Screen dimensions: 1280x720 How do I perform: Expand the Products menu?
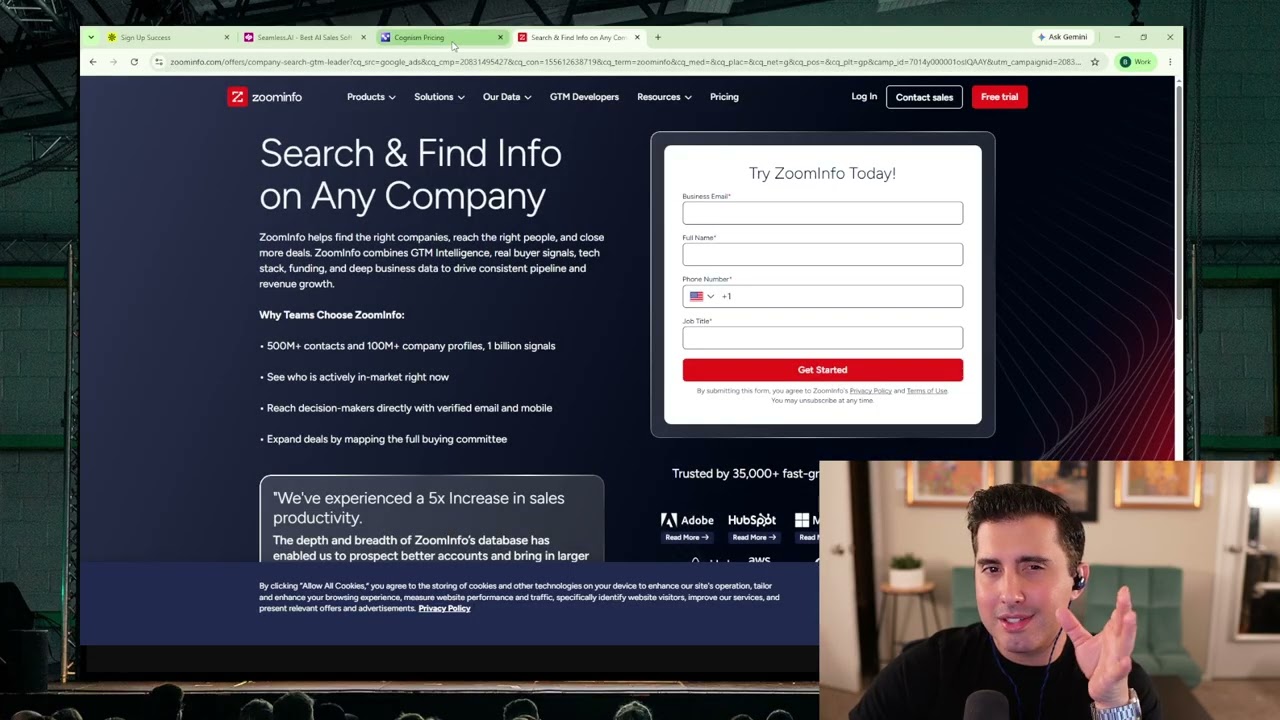click(371, 97)
